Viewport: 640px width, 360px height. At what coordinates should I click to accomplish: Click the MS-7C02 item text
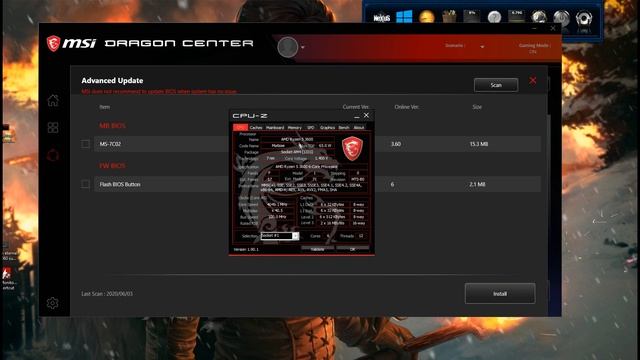pos(110,144)
